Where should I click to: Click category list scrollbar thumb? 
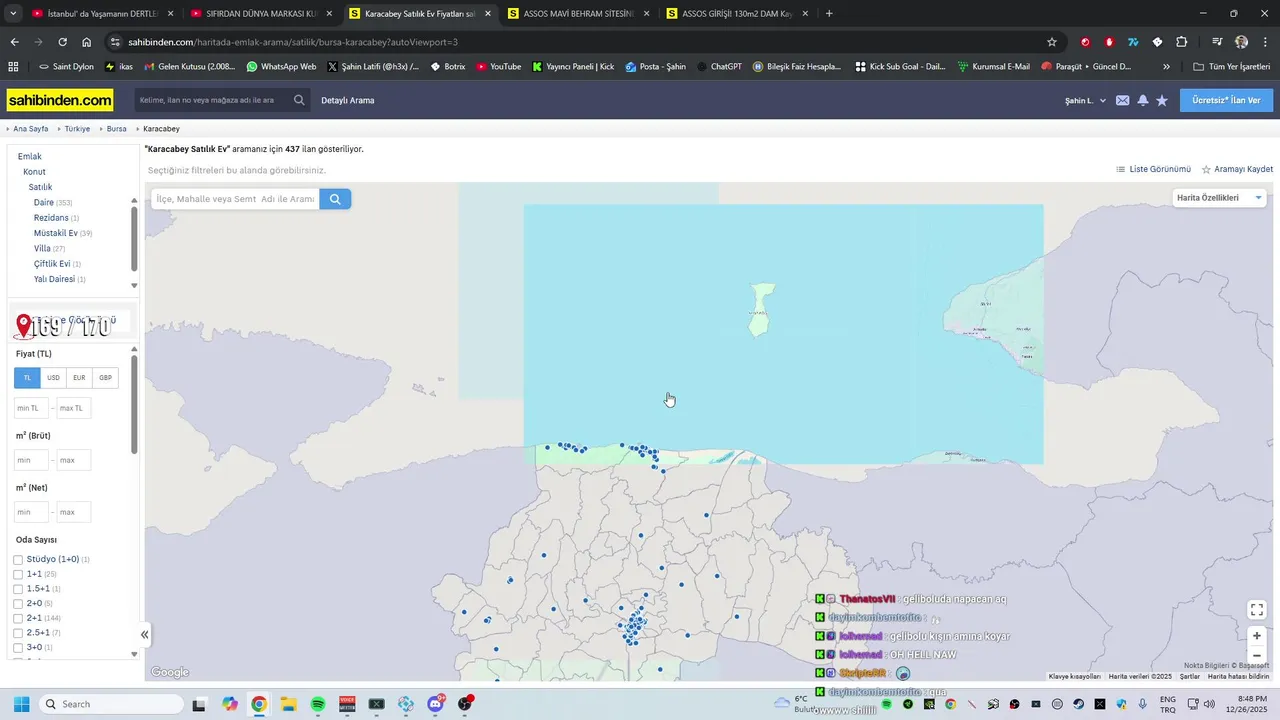[x=134, y=240]
